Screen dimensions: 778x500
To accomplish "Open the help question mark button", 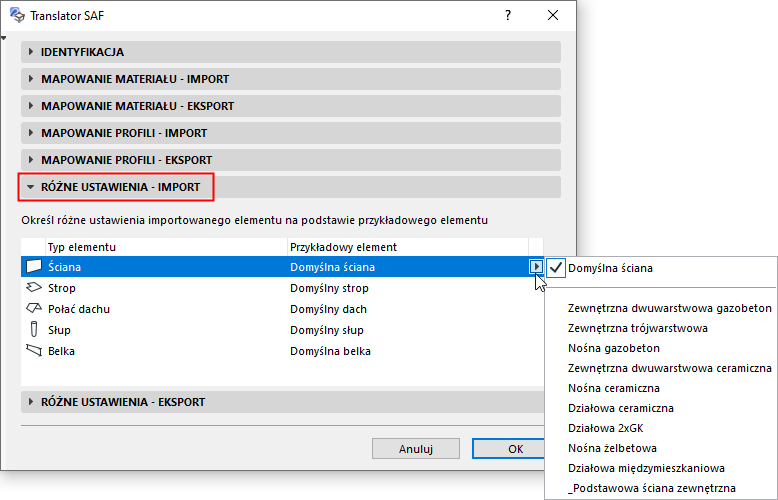I will [508, 15].
